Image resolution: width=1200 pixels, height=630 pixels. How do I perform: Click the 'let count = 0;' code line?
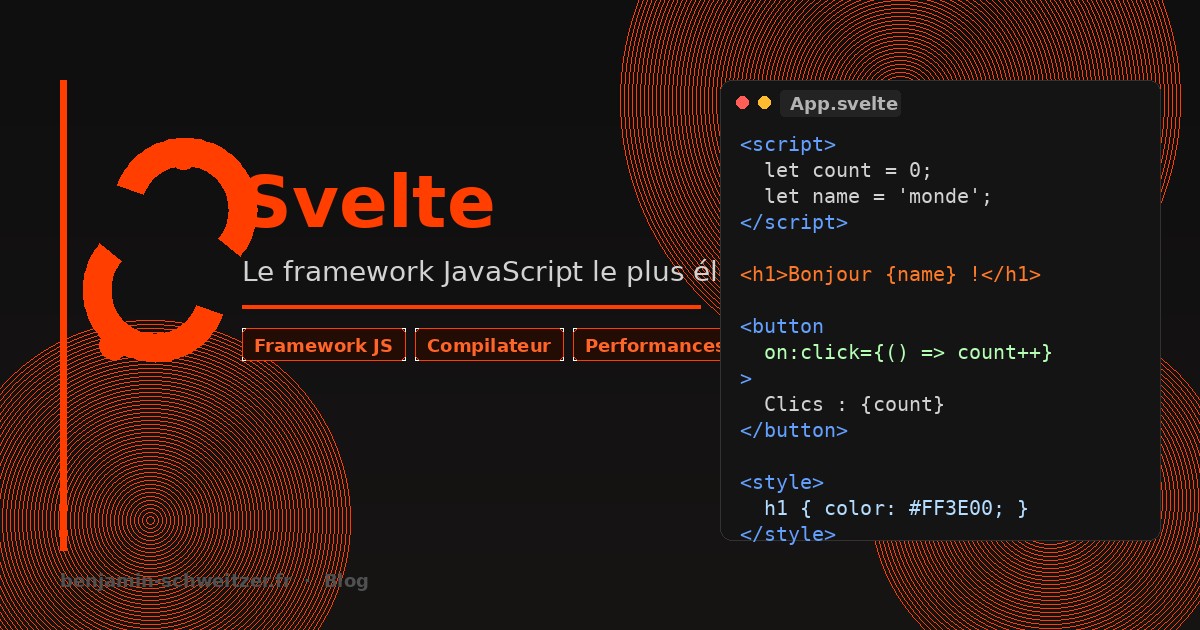click(848, 170)
